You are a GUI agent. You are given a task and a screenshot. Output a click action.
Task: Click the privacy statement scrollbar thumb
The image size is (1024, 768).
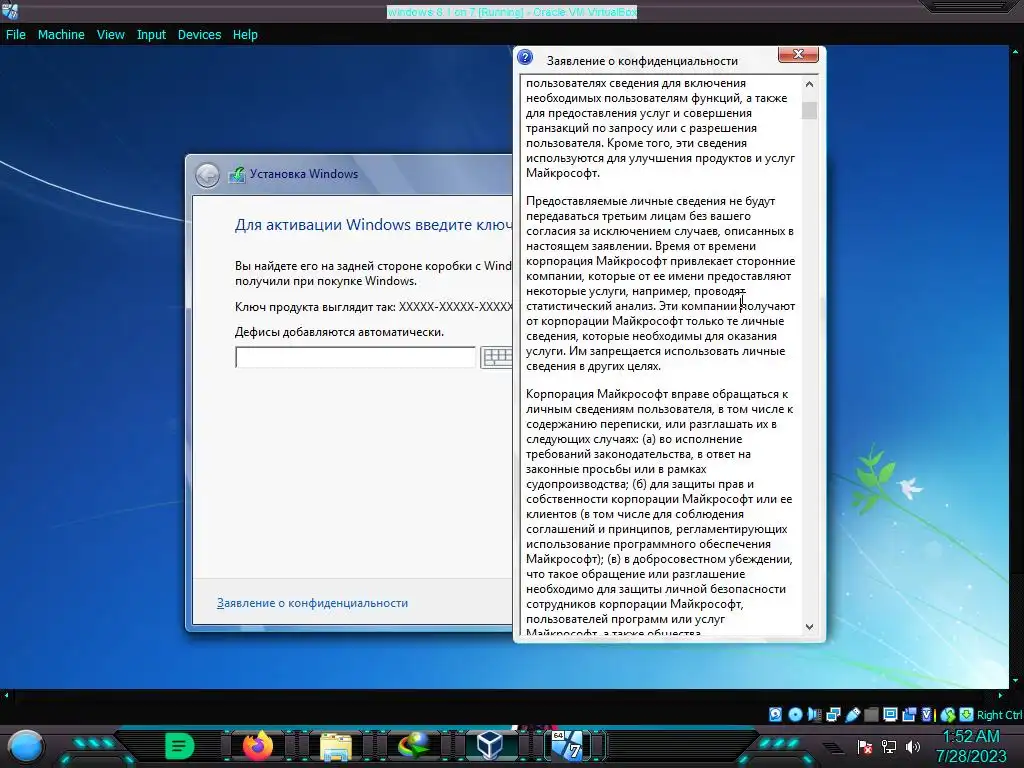pyautogui.click(x=809, y=110)
